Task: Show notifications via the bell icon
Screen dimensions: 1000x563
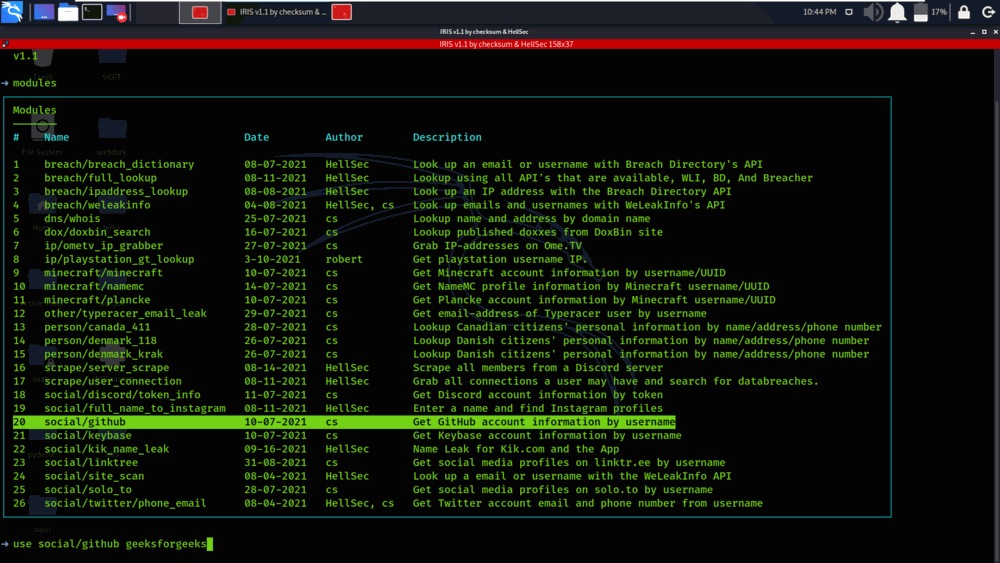Action: pyautogui.click(x=897, y=12)
